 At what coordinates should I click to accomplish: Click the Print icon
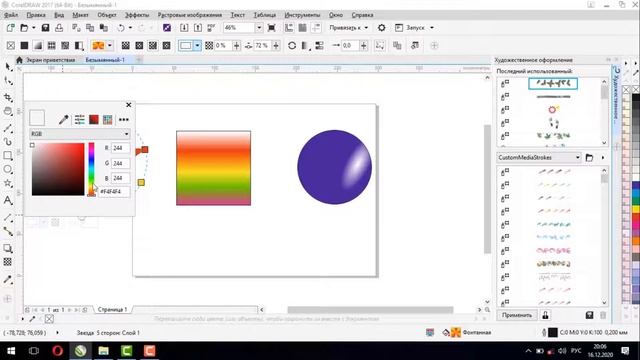pos(59,28)
